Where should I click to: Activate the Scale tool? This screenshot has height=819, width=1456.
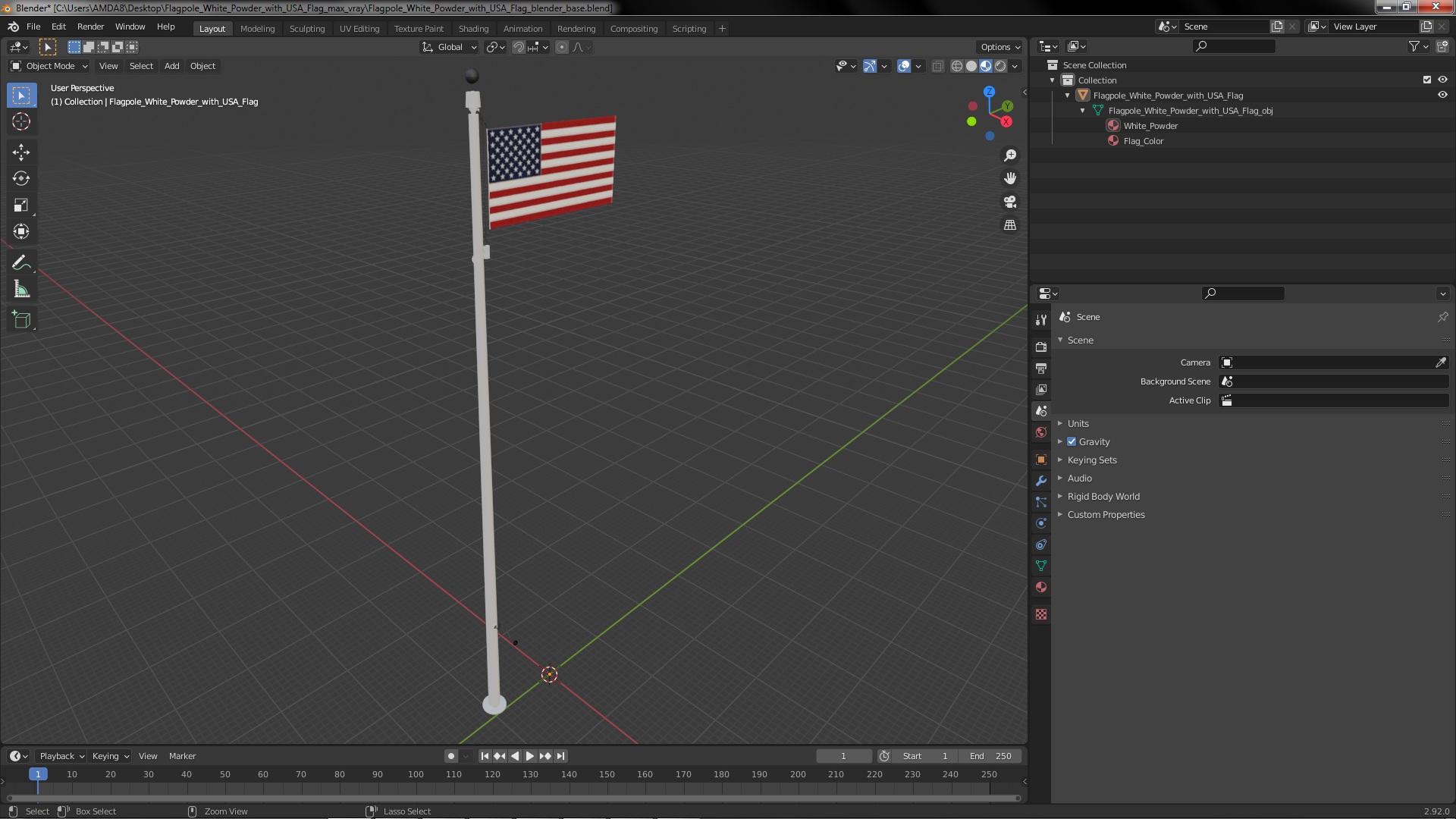(21, 206)
